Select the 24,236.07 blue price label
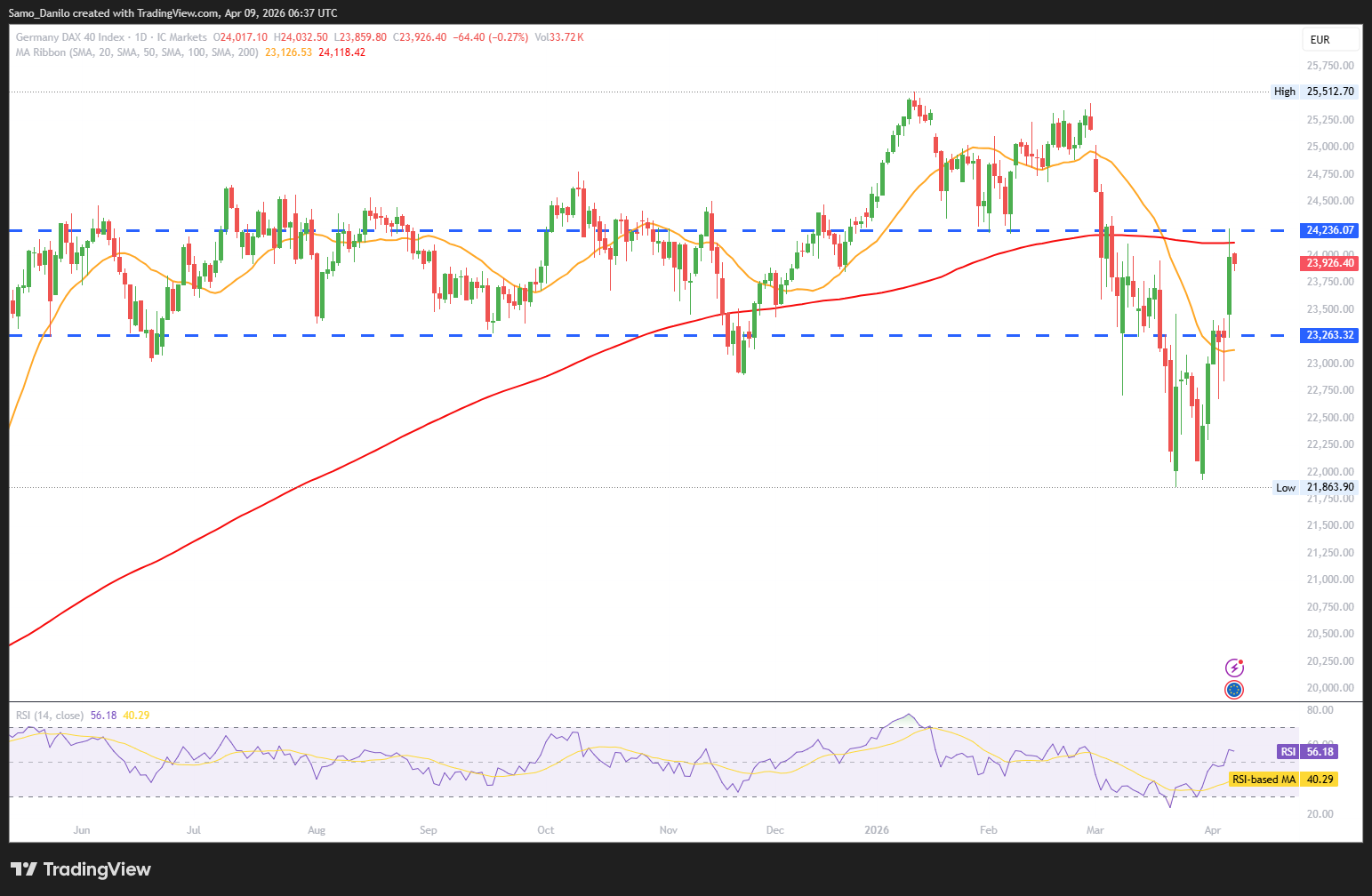The height and width of the screenshot is (896, 1372). 1329,230
